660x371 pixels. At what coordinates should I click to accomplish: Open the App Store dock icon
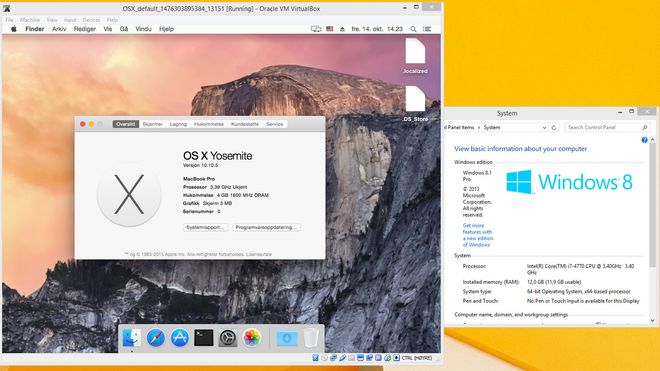click(x=180, y=338)
